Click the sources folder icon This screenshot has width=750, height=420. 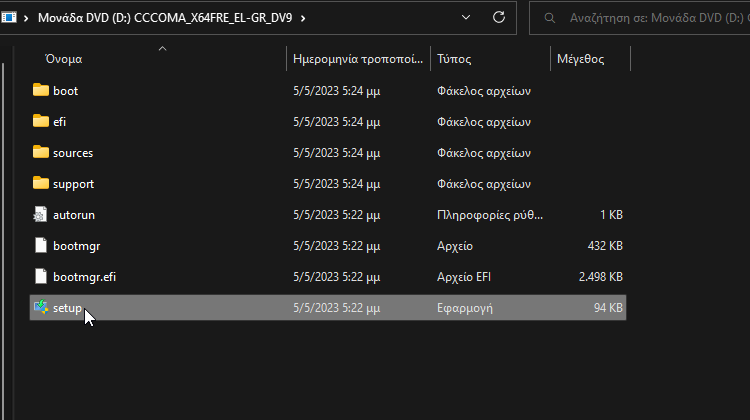[x=41, y=152]
